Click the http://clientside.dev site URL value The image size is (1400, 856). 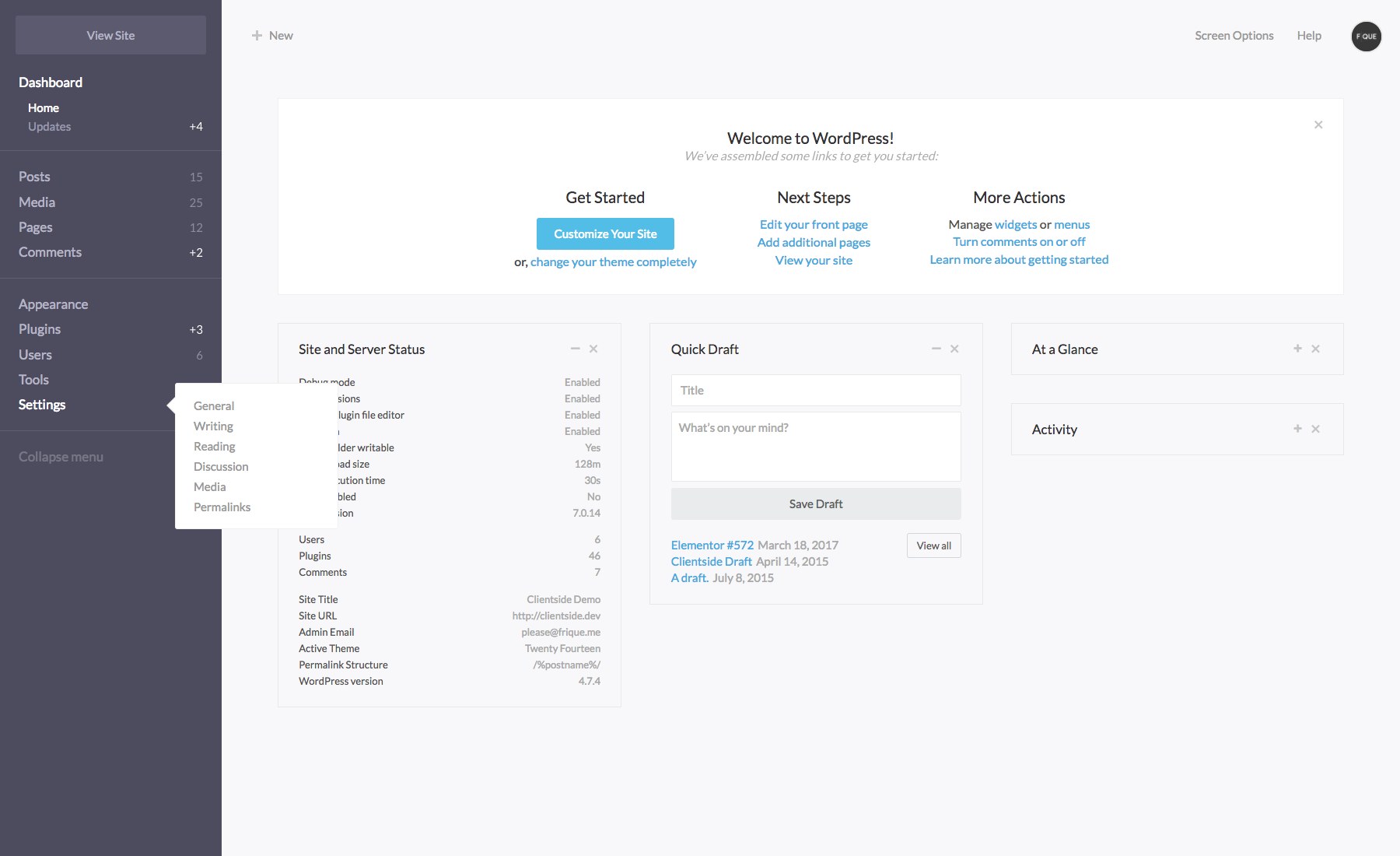click(556, 616)
